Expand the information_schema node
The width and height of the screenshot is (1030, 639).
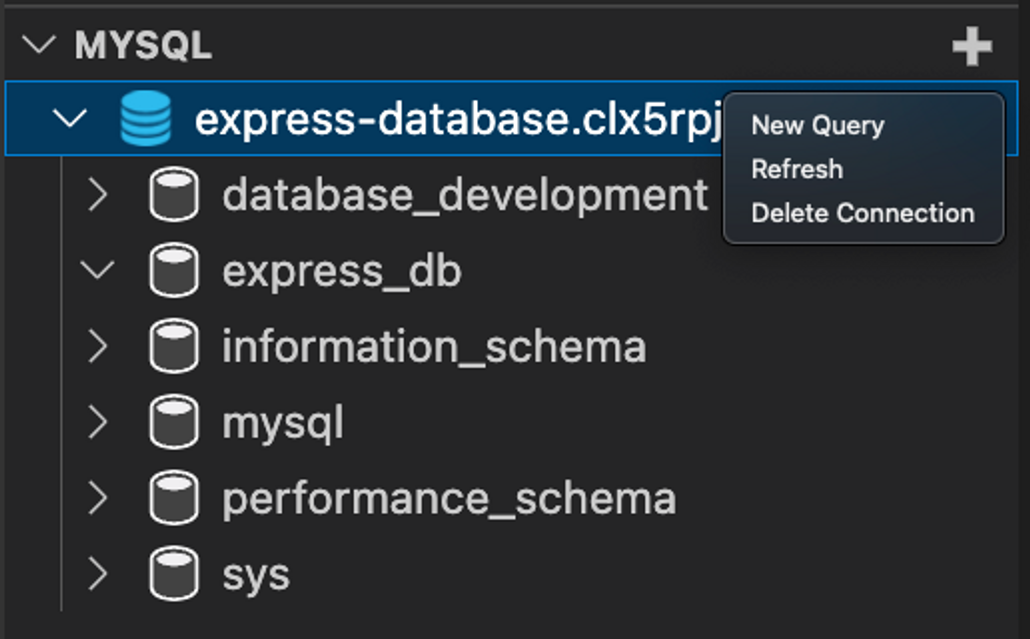point(97,347)
